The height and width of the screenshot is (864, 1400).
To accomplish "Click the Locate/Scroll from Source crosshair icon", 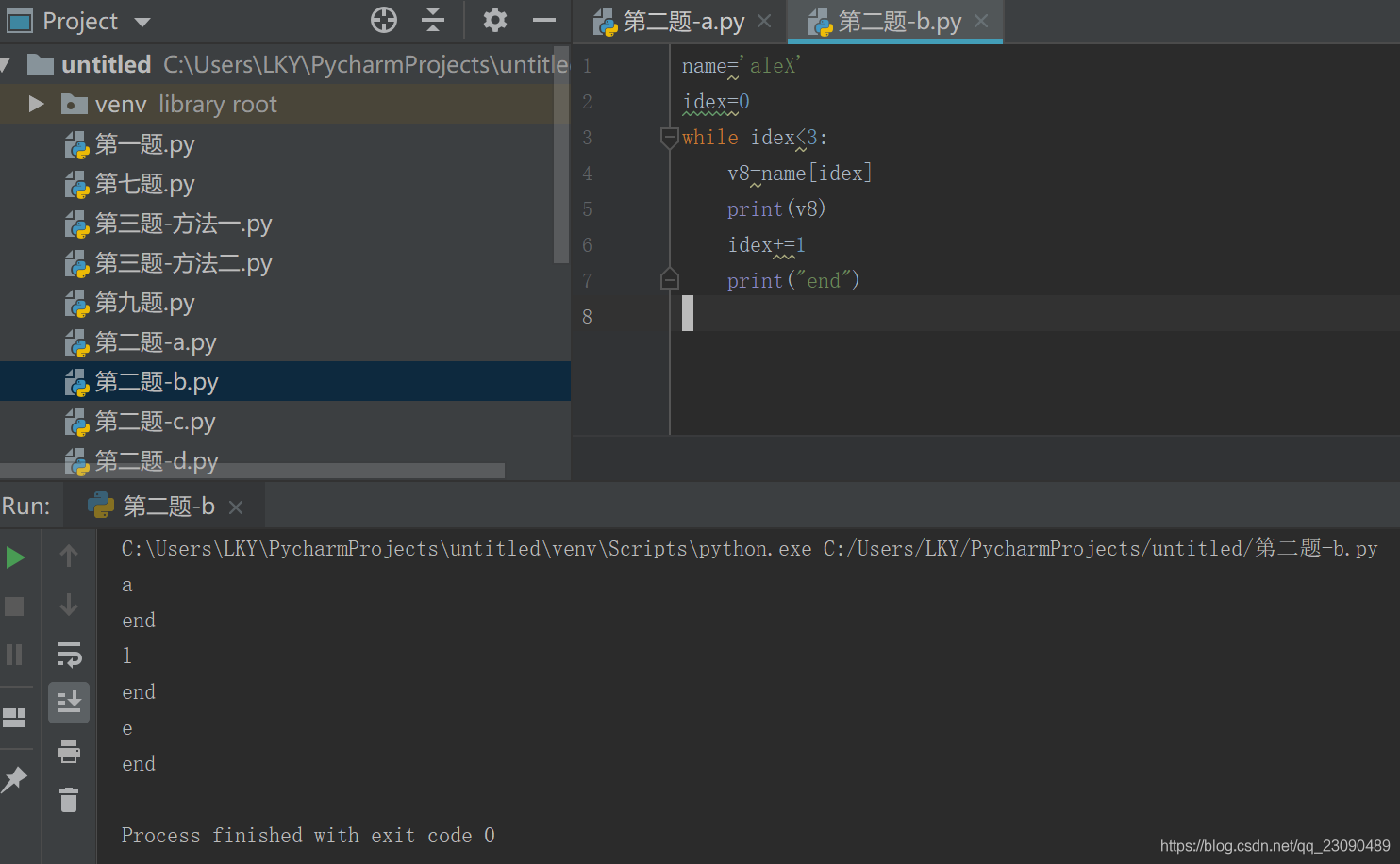I will pos(384,20).
